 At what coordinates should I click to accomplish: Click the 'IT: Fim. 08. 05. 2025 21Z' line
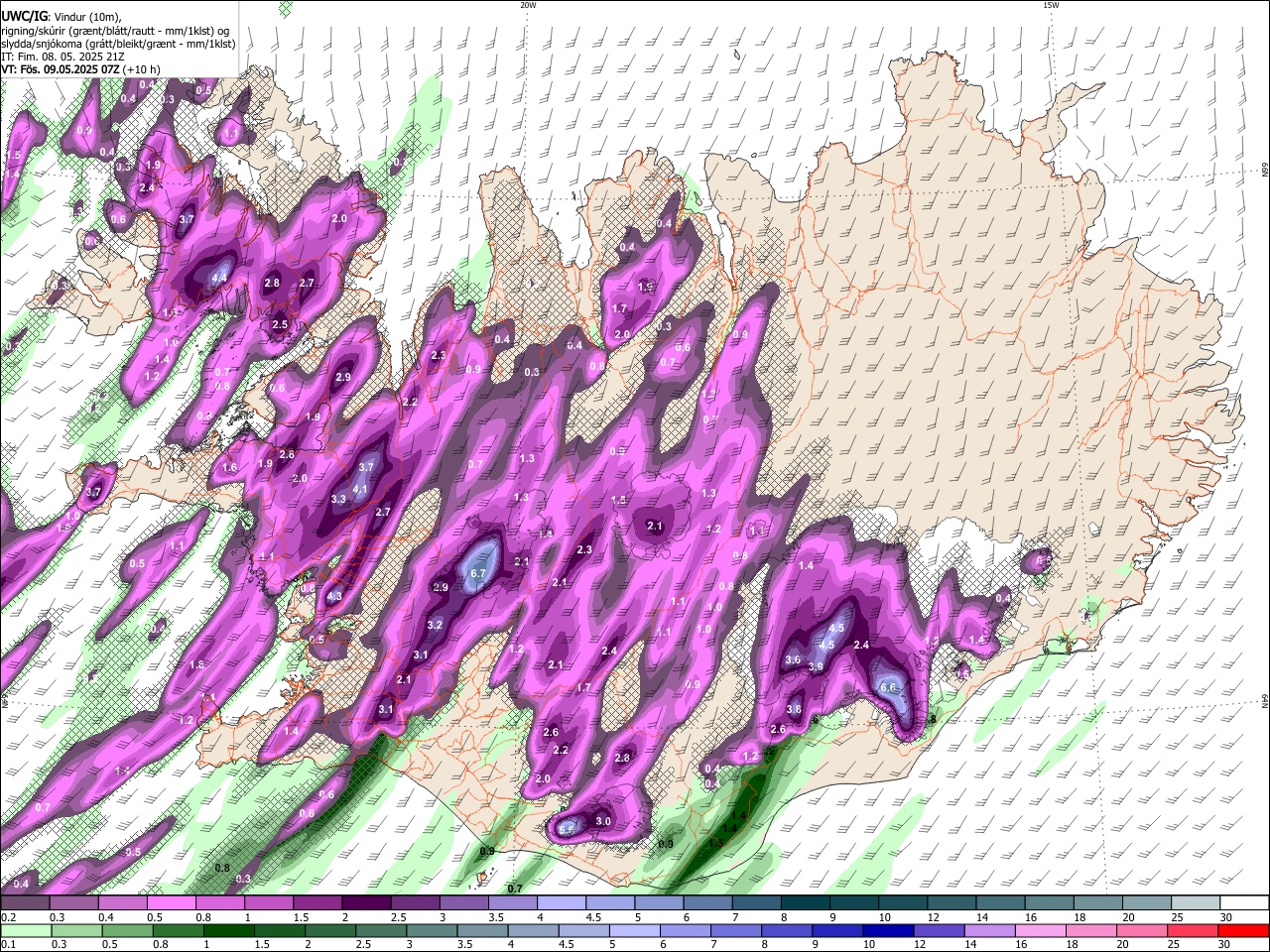[63, 57]
